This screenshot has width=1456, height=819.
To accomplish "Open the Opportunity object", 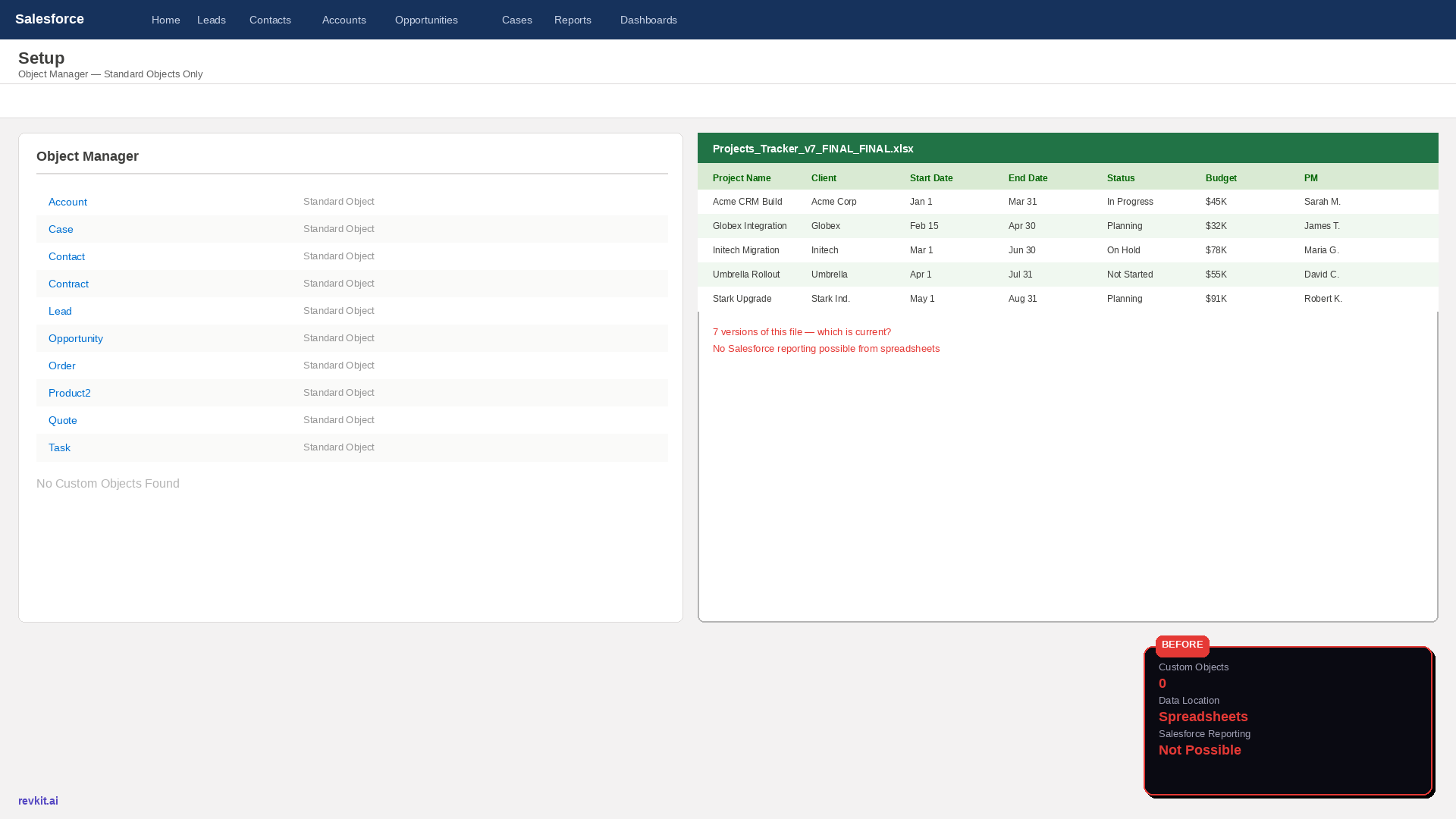I will pos(76,338).
